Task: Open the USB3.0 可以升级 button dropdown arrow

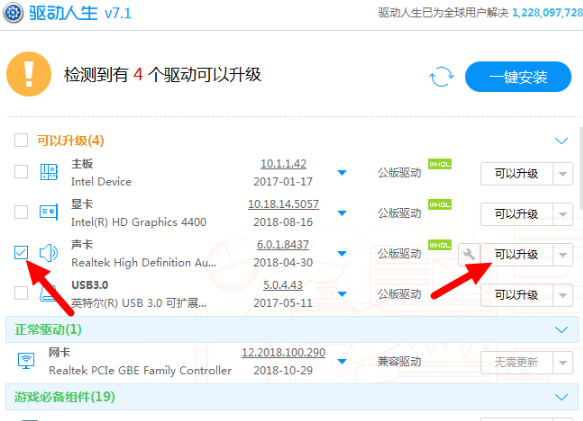Action: 563,295
